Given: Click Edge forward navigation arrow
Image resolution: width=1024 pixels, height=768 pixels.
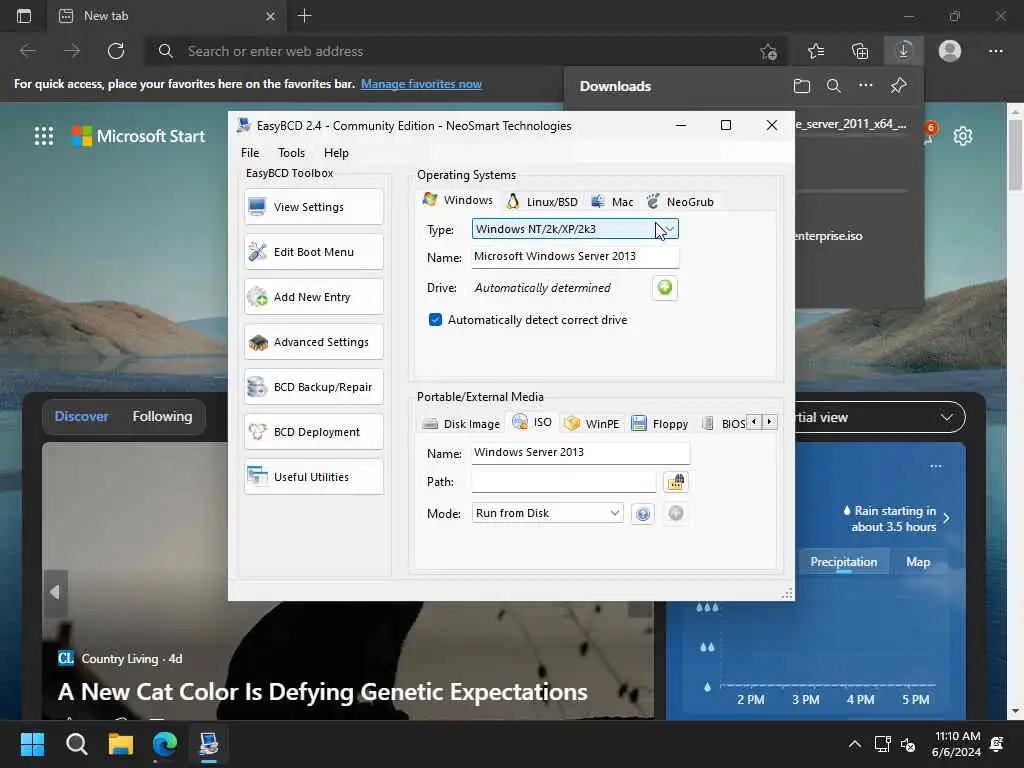Looking at the screenshot, I should [72, 51].
